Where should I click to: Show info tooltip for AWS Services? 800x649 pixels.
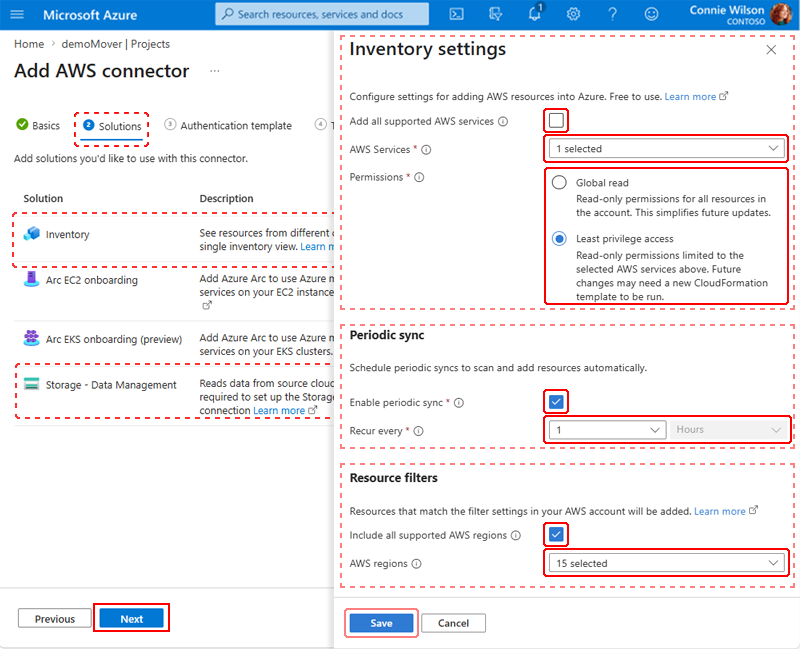click(x=426, y=149)
